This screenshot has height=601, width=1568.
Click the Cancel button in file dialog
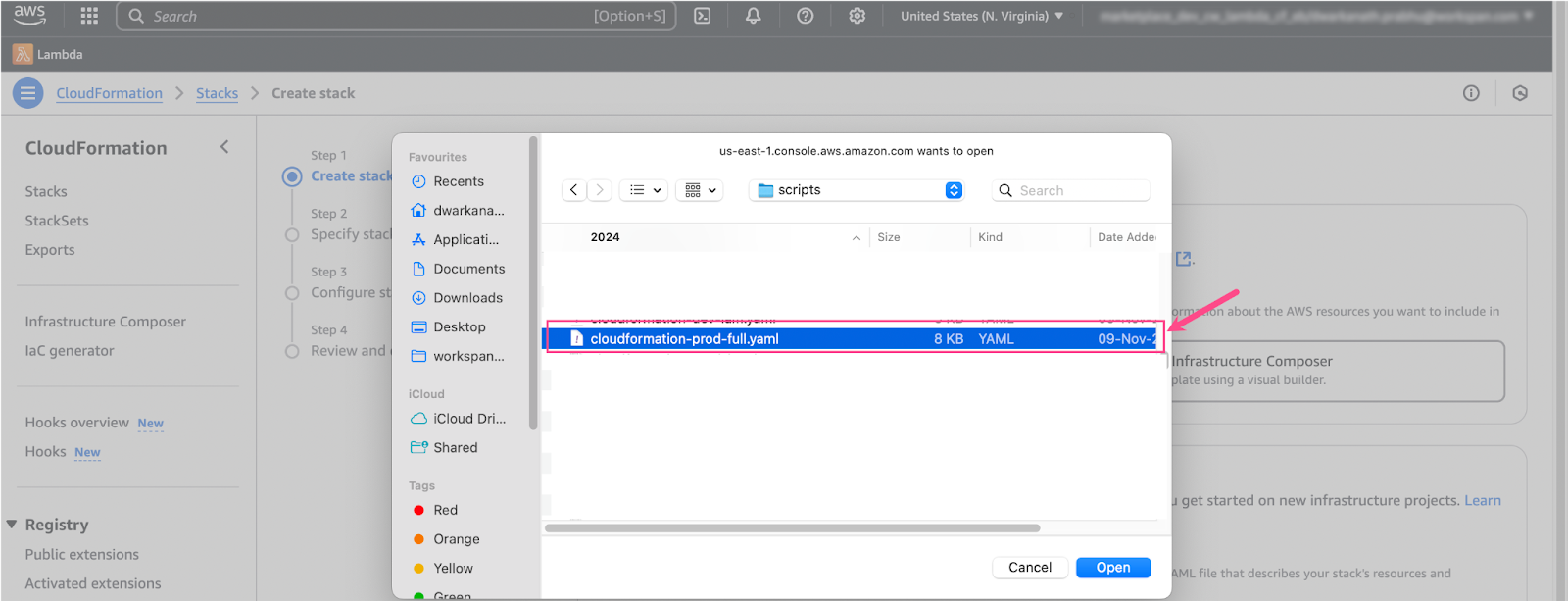pyautogui.click(x=1030, y=568)
